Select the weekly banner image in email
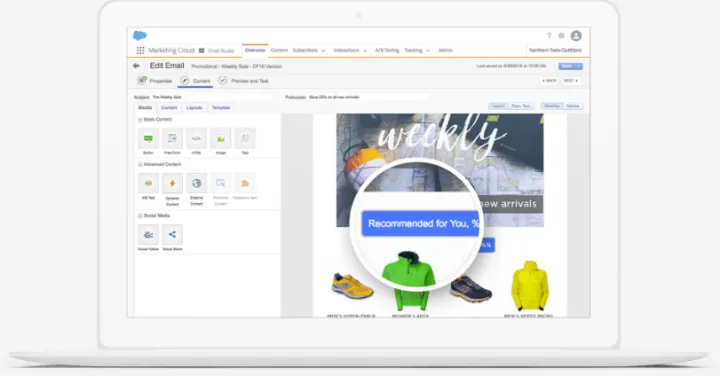Viewport: 720px width, 376px height. click(x=440, y=170)
